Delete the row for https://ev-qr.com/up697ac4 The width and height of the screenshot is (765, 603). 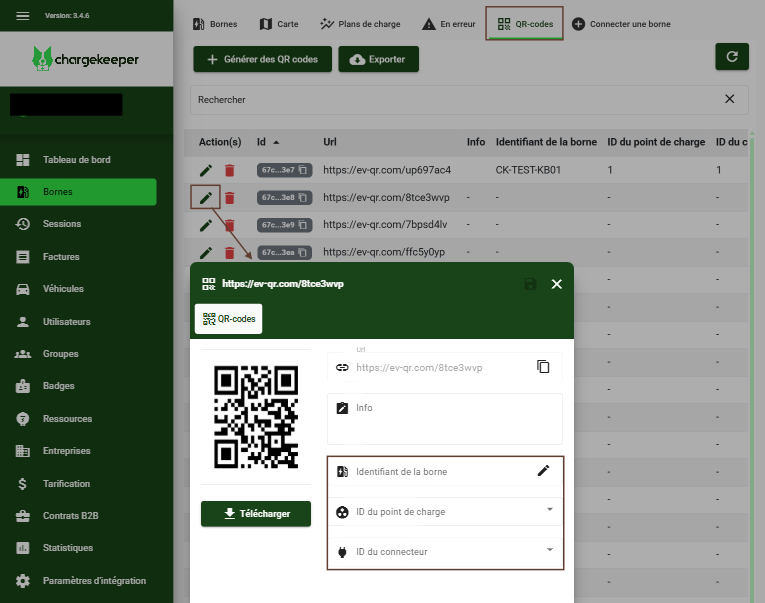(x=229, y=170)
